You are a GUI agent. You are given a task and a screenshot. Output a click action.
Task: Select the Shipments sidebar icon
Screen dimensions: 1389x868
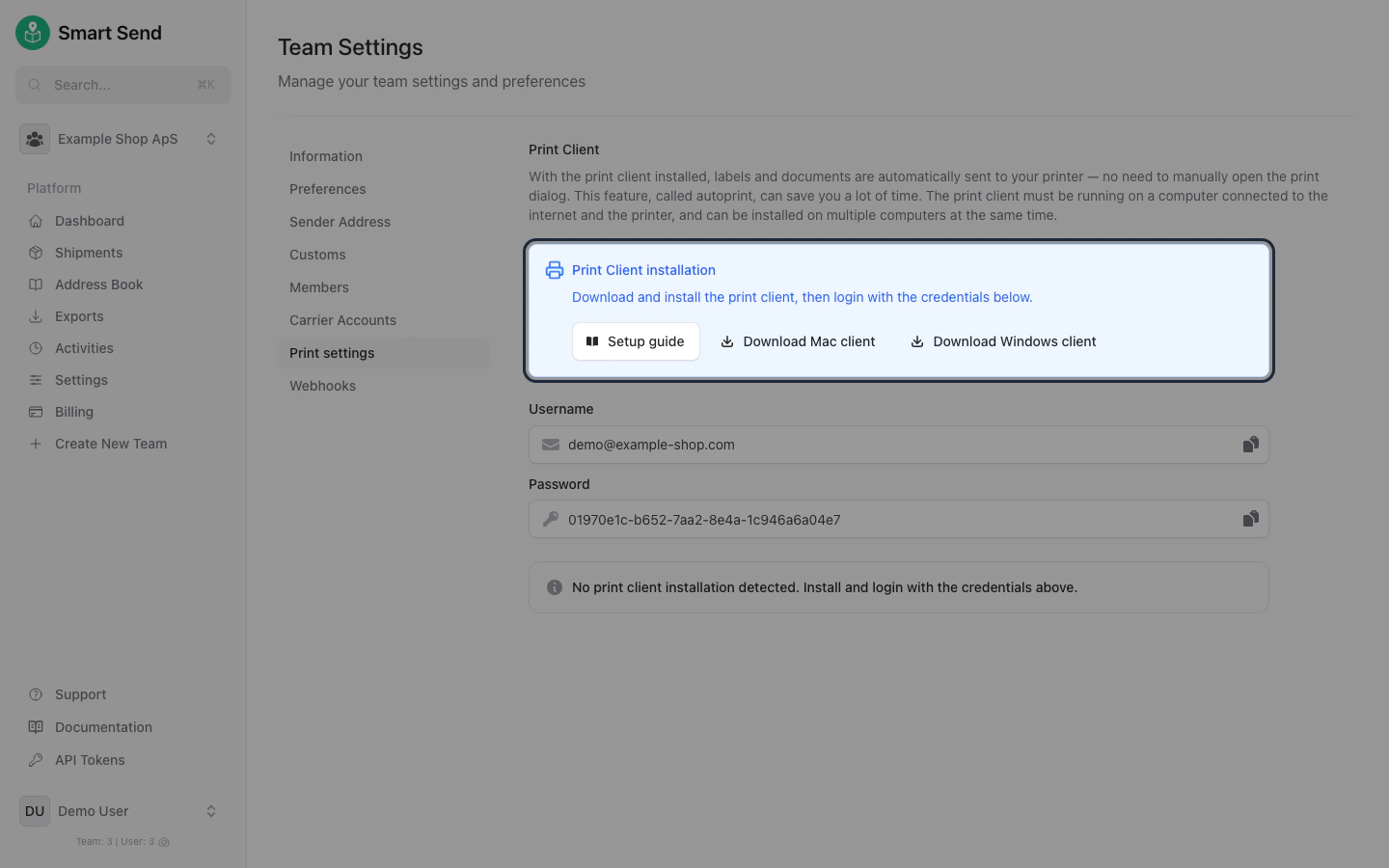(34, 252)
